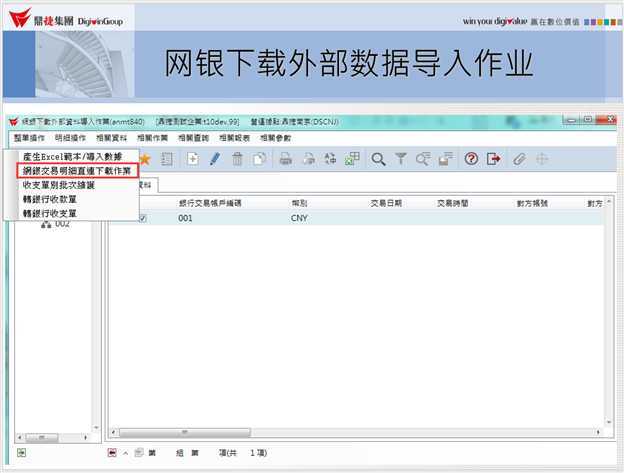Open the 相關作業 menu
The width and height of the screenshot is (624, 473).
pyautogui.click(x=152, y=138)
